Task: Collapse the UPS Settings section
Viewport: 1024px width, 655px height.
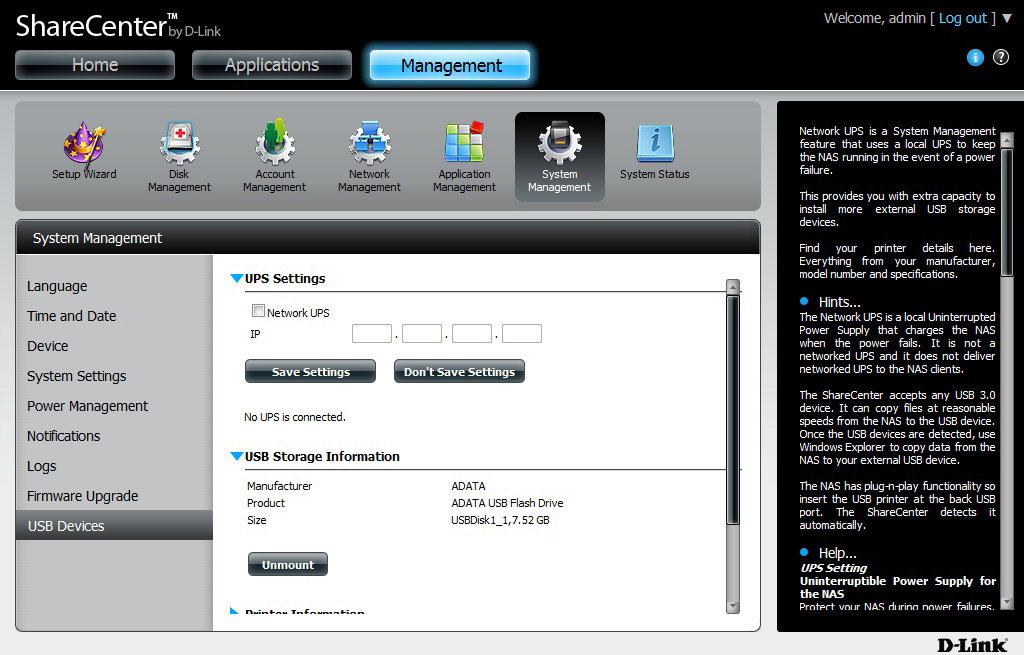Action: 236,278
